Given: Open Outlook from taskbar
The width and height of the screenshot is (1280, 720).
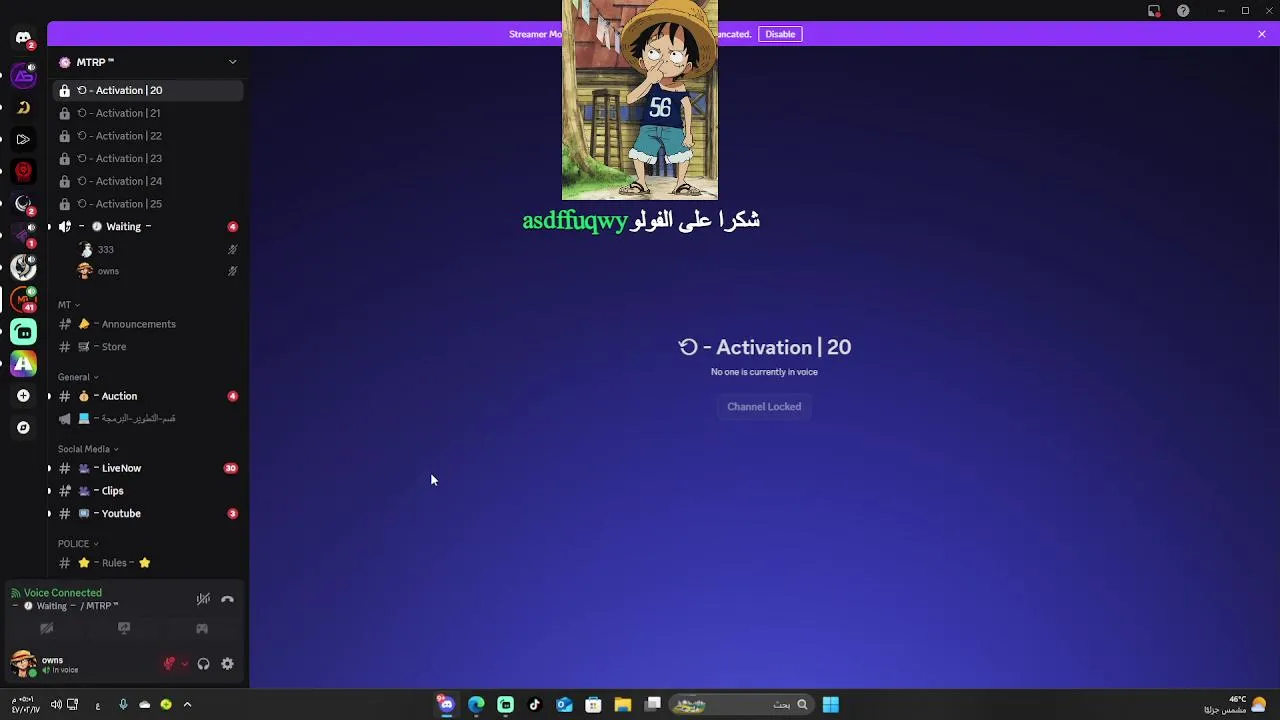Looking at the screenshot, I should (564, 705).
